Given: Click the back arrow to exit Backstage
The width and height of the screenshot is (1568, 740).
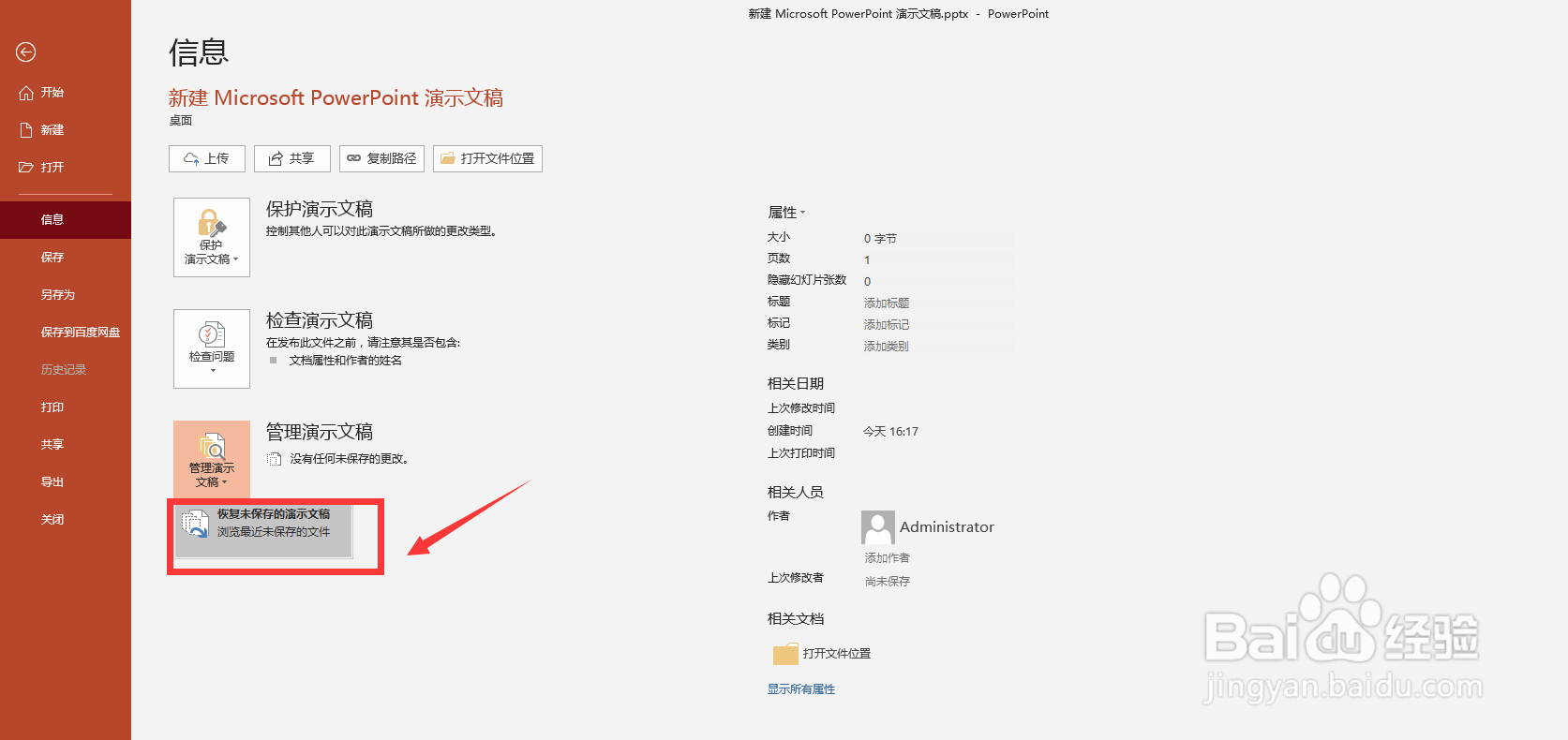Looking at the screenshot, I should [x=25, y=52].
